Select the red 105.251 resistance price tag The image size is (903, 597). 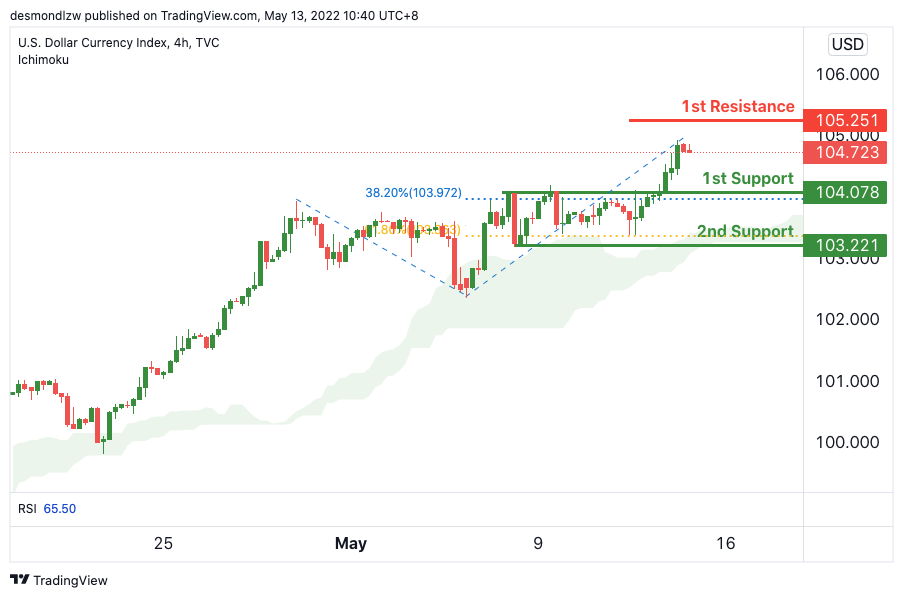846,120
